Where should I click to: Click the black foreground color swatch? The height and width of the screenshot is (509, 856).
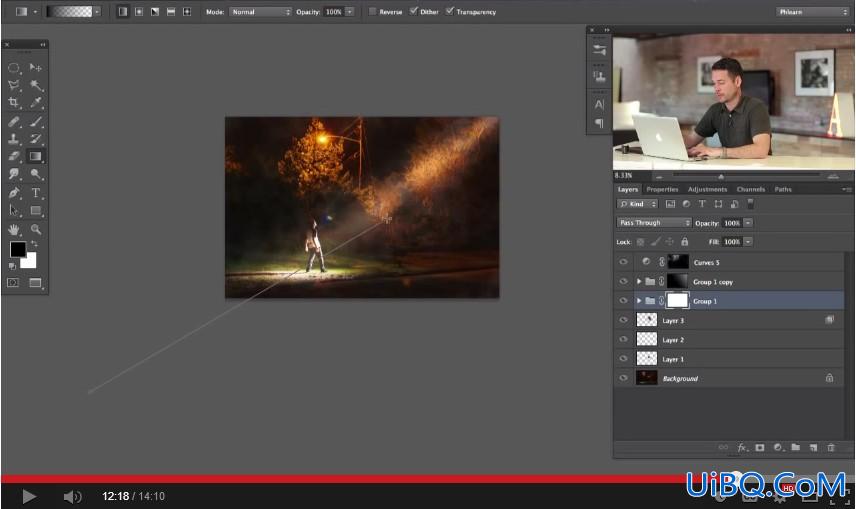(x=17, y=250)
